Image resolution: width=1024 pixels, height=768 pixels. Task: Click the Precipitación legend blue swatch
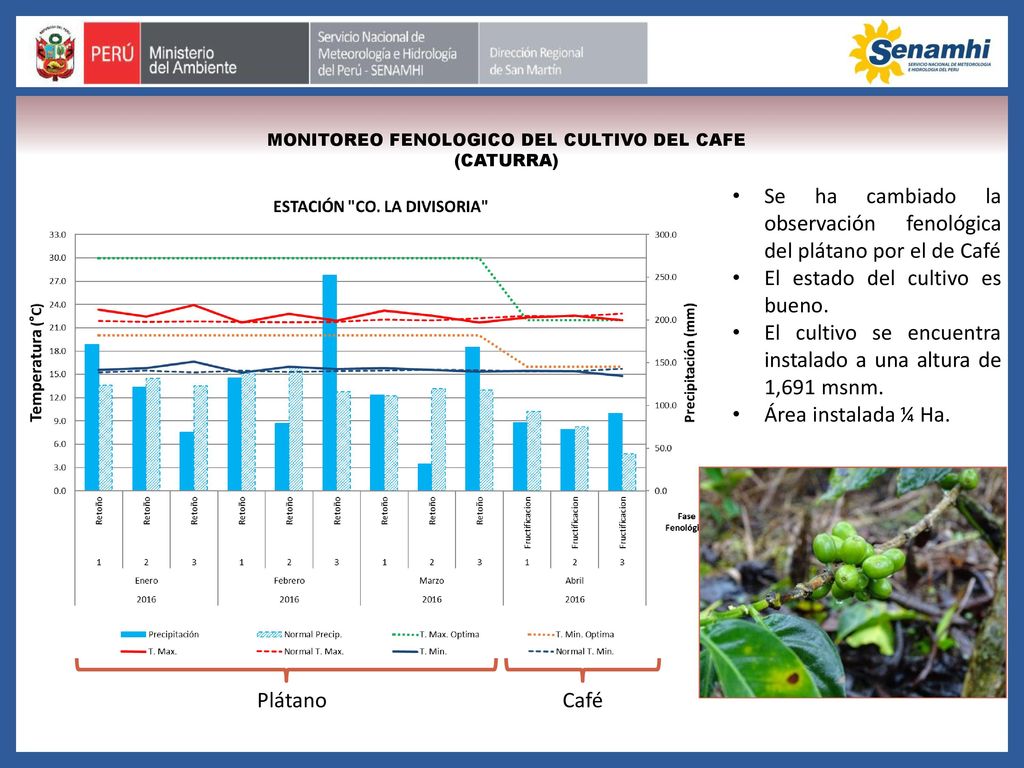click(133, 634)
